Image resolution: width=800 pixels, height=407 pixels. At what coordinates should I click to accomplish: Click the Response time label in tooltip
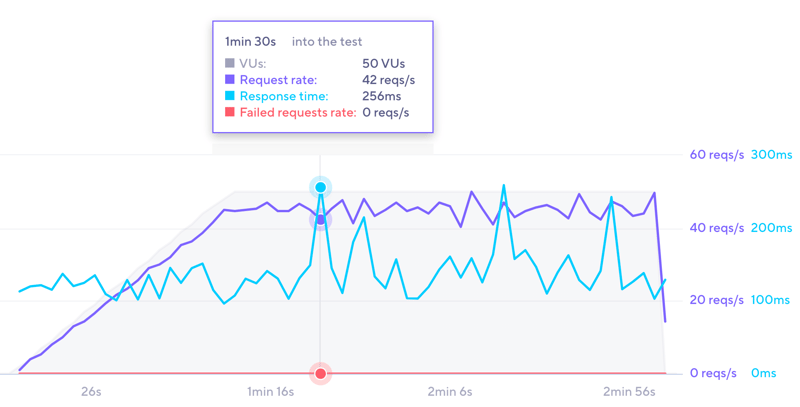pos(284,97)
